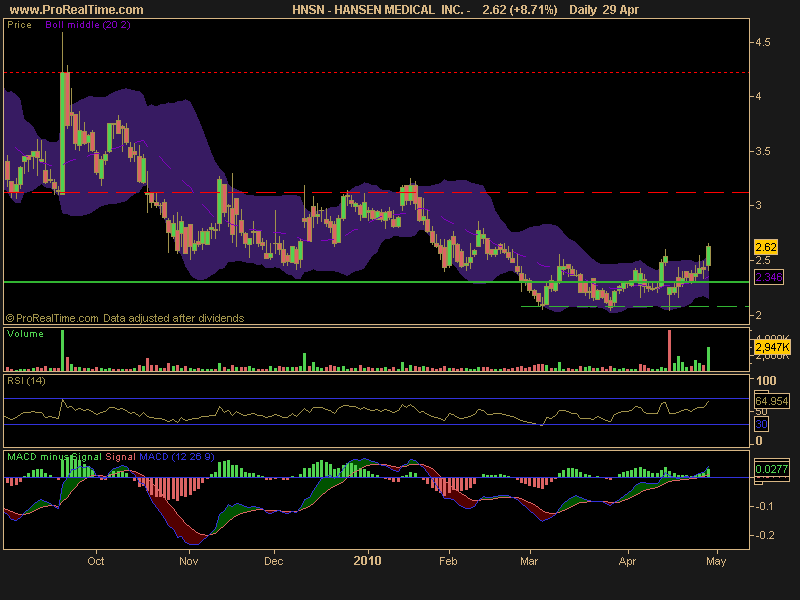The height and width of the screenshot is (600, 800).
Task: Click the blue 30 RSI level tag
Action: pyautogui.click(x=761, y=424)
